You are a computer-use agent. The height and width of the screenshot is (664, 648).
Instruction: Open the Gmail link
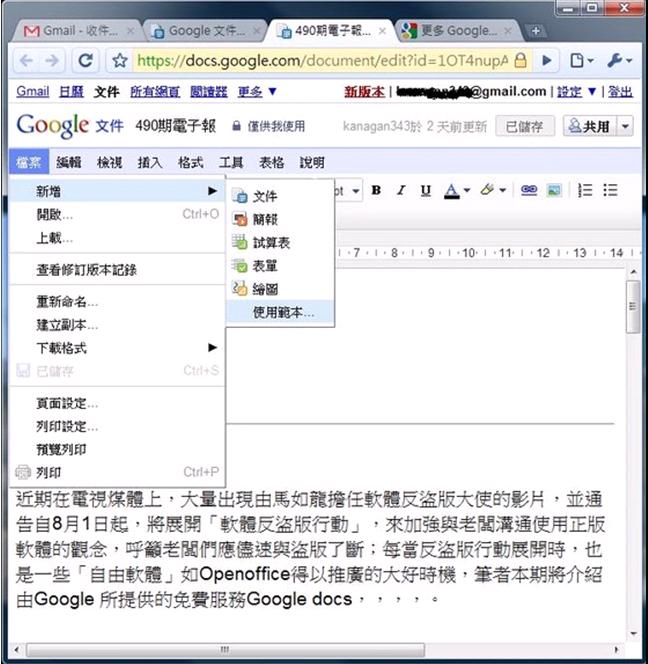click(x=33, y=91)
